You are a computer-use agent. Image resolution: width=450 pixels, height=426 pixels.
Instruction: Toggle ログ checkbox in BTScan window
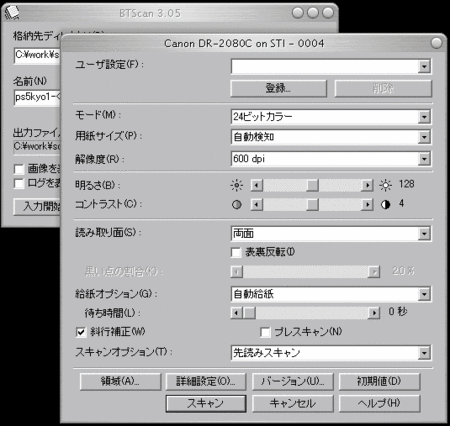click(19, 183)
